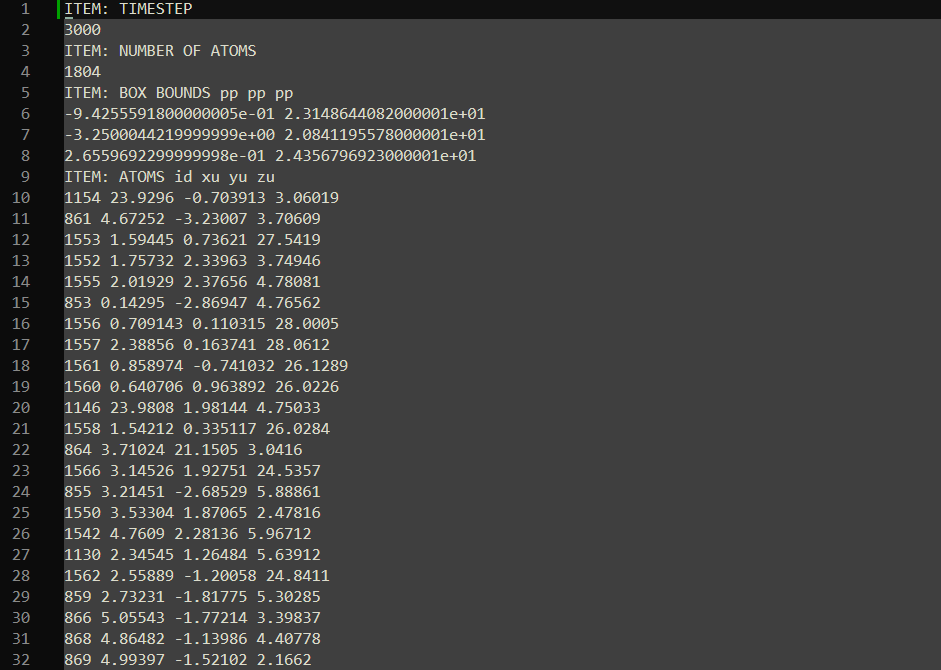Click line number 1 in the gutter

24,9
